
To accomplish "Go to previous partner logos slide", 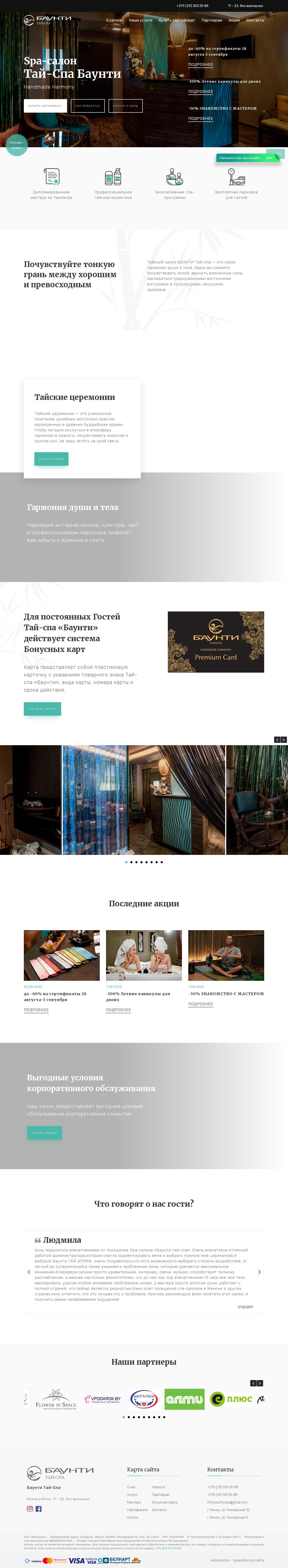I will tap(253, 1383).
